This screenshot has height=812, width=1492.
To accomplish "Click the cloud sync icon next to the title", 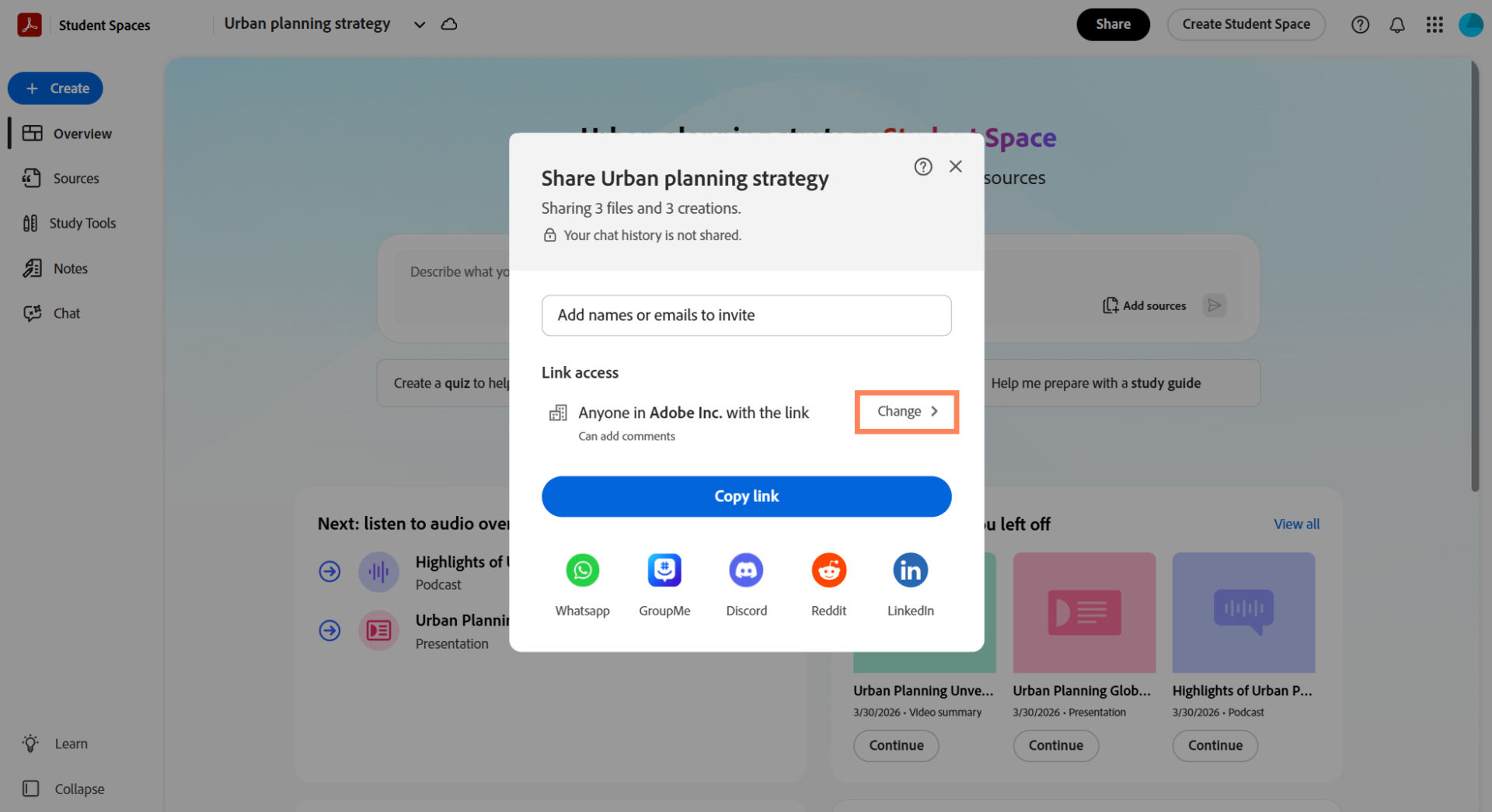I will (x=448, y=24).
